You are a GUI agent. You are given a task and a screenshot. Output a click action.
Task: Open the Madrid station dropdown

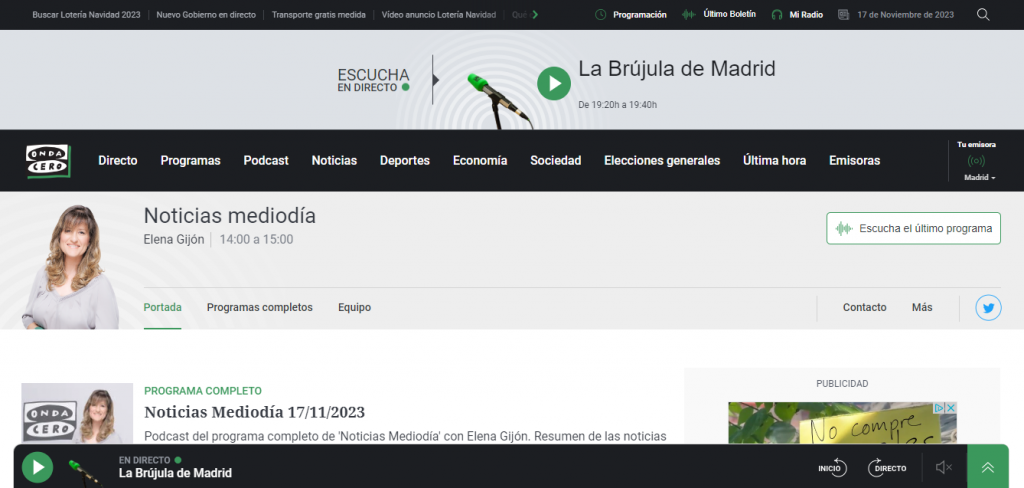point(979,177)
